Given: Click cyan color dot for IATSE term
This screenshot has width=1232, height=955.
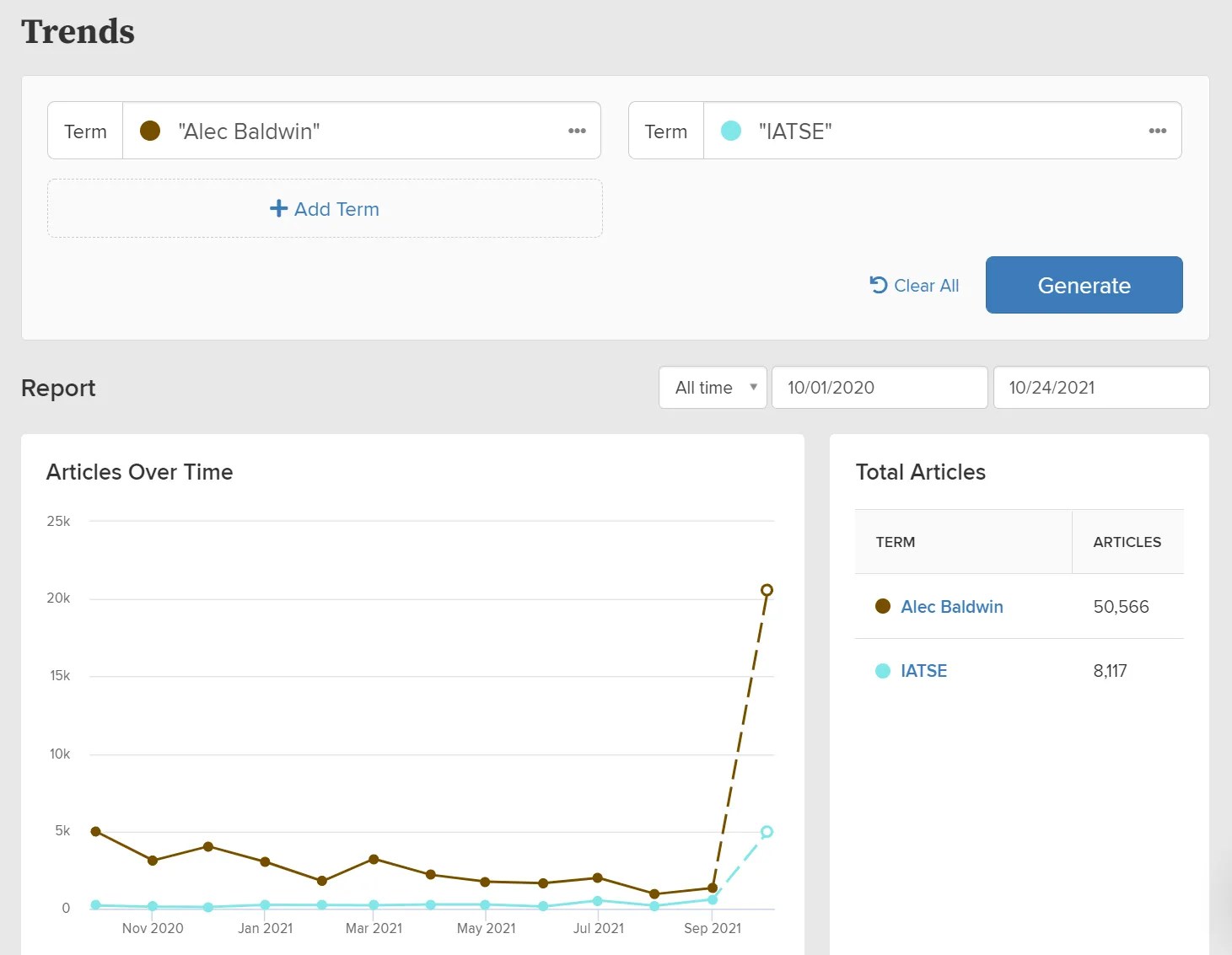Looking at the screenshot, I should click(x=731, y=131).
